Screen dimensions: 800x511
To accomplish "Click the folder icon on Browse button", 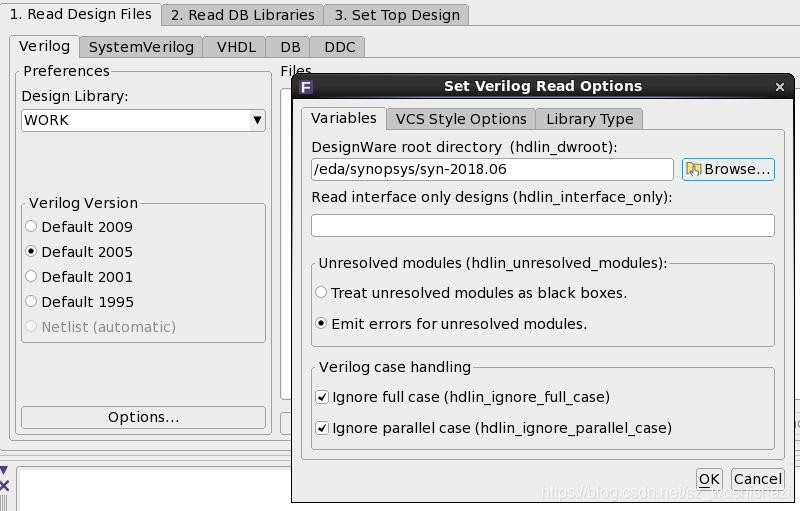I will 693,169.
